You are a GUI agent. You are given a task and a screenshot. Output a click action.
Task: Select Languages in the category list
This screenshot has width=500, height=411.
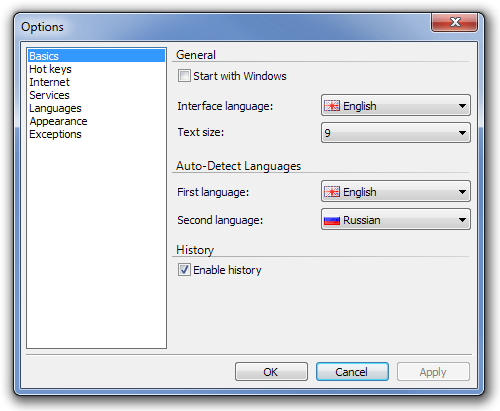55,108
